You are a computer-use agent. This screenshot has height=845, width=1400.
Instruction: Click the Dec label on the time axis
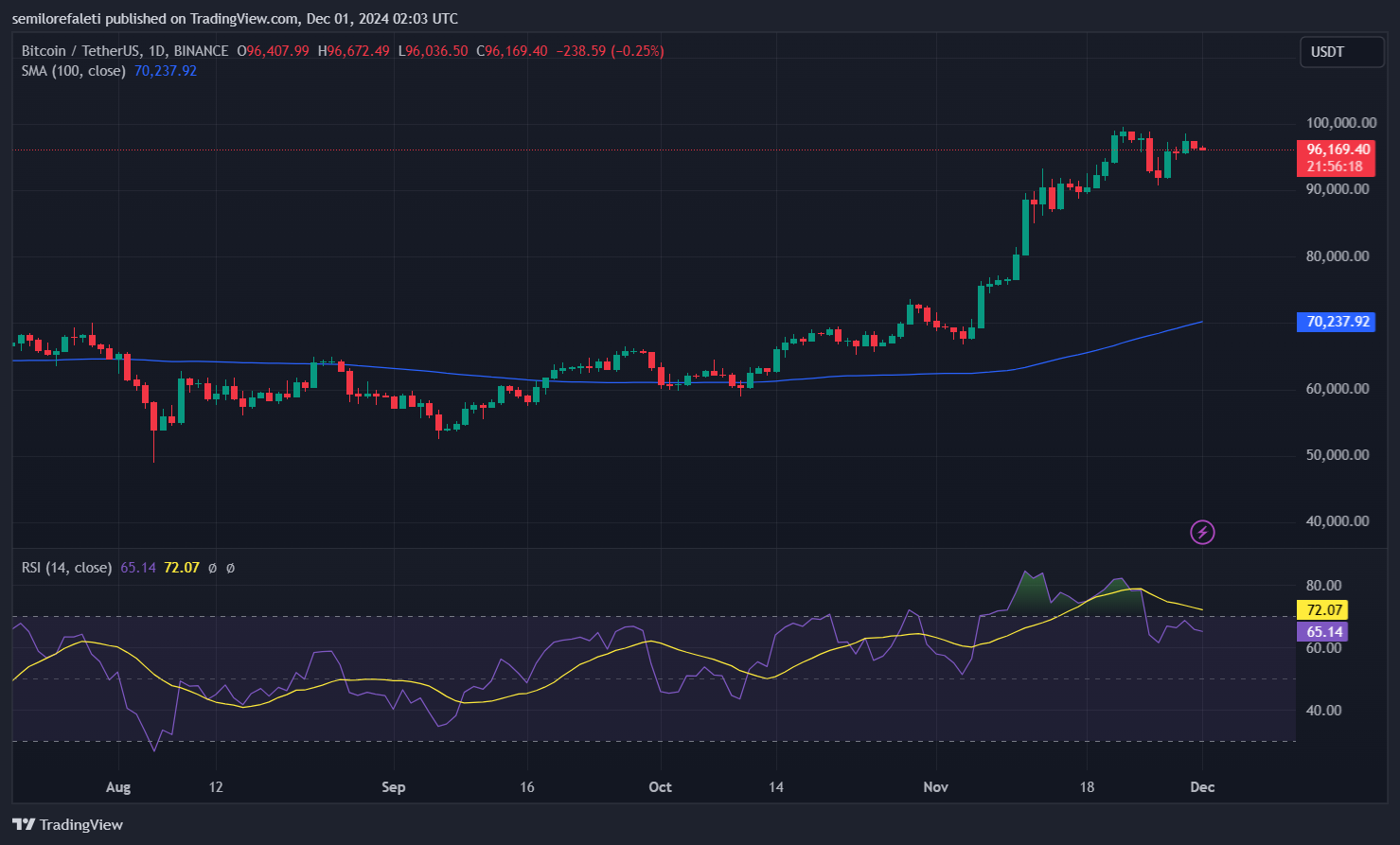1201,786
